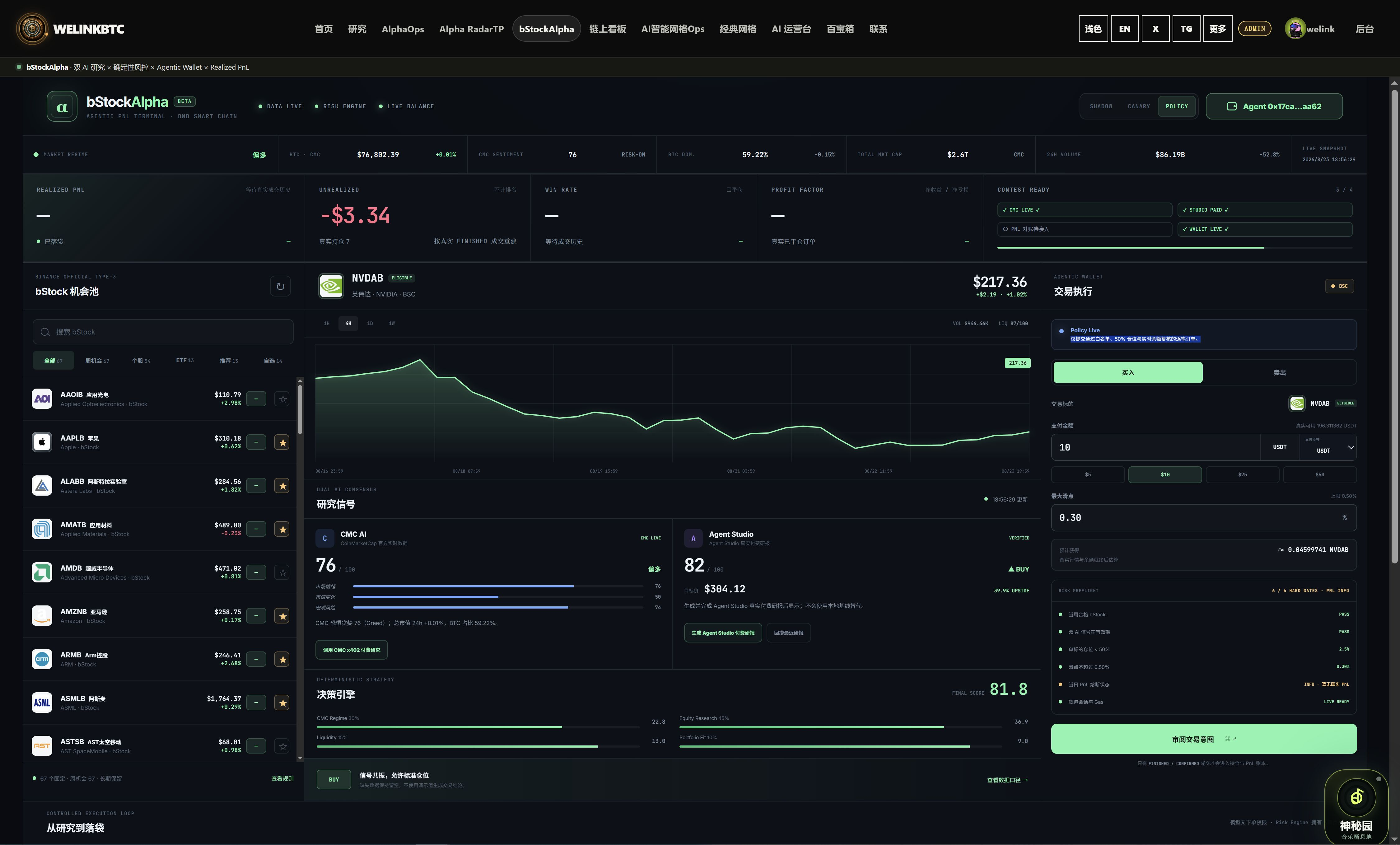Screen dimensions: 1400x845
Task: Click 生成 Agent Studio 付费研报 button
Action: coord(723,633)
